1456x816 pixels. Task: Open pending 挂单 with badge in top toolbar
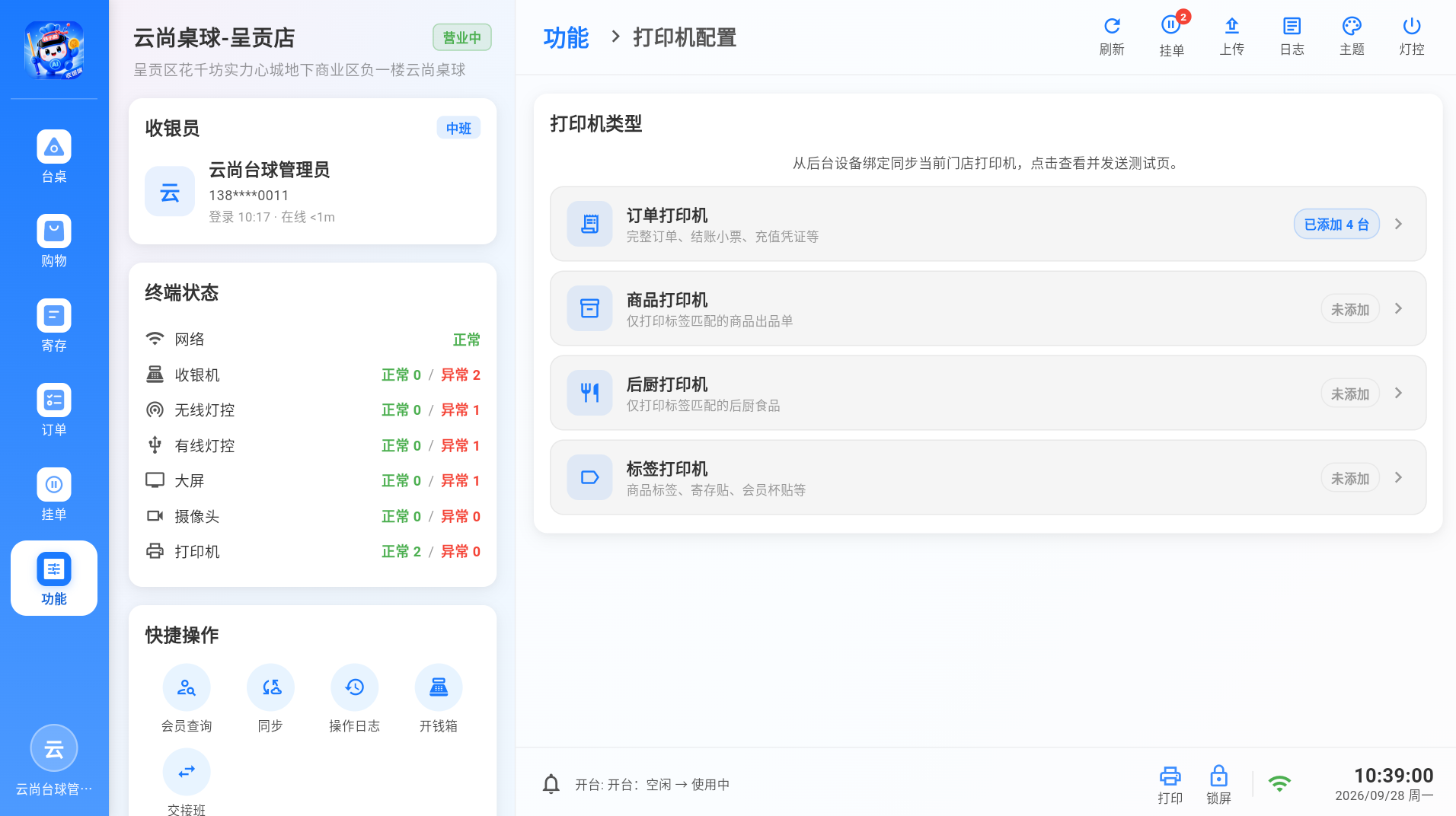tap(1172, 37)
